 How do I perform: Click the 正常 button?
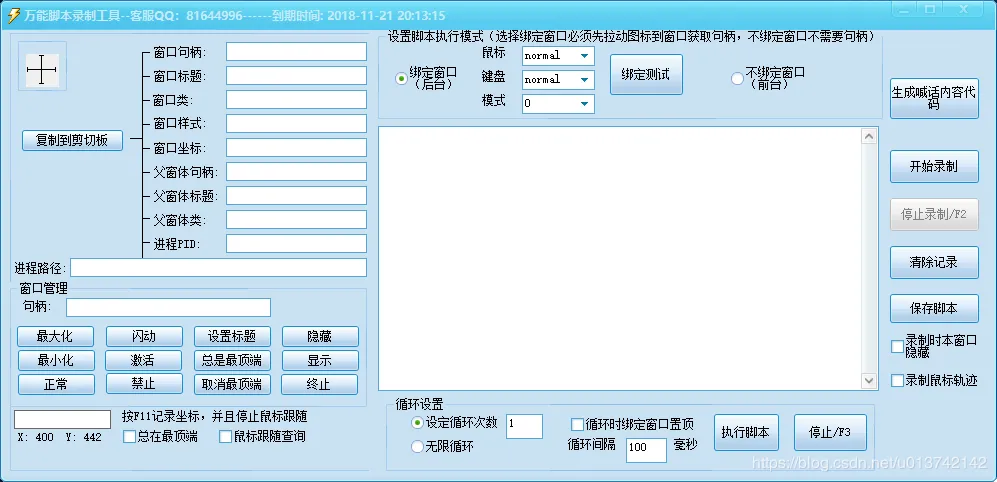point(56,384)
